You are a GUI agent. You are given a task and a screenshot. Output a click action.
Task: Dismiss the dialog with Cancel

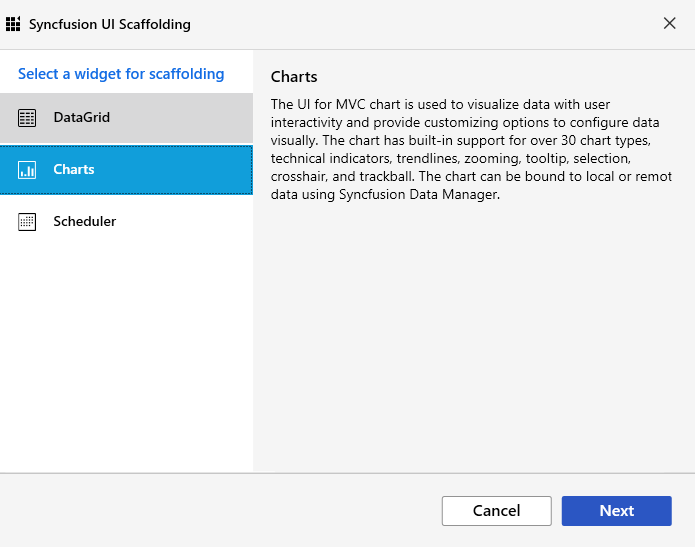tap(496, 511)
